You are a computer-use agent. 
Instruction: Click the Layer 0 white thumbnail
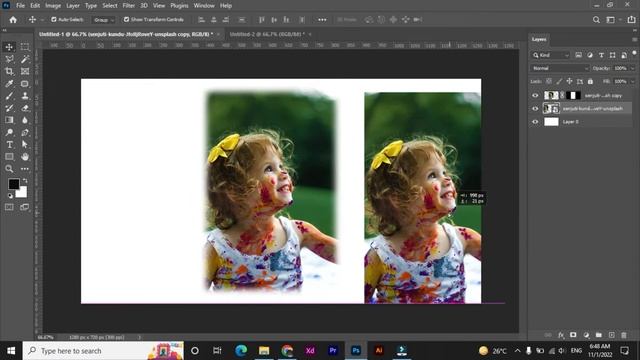(x=551, y=122)
